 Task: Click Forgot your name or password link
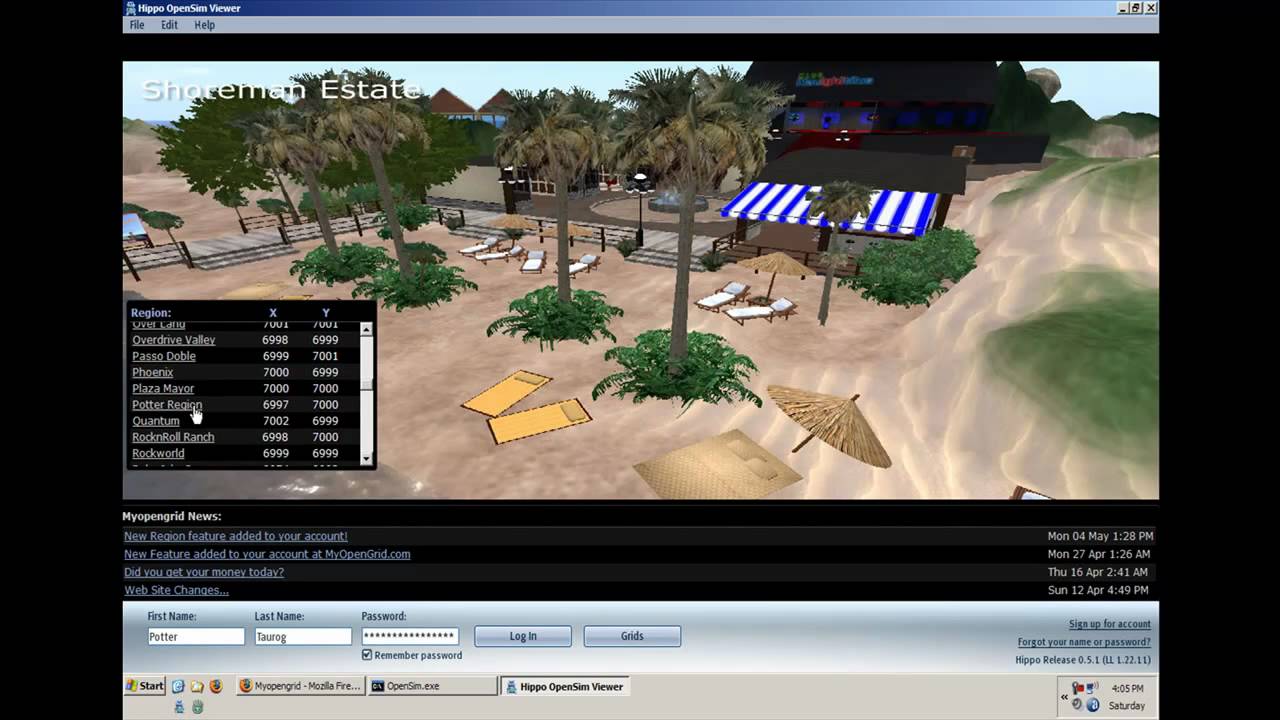click(1084, 642)
